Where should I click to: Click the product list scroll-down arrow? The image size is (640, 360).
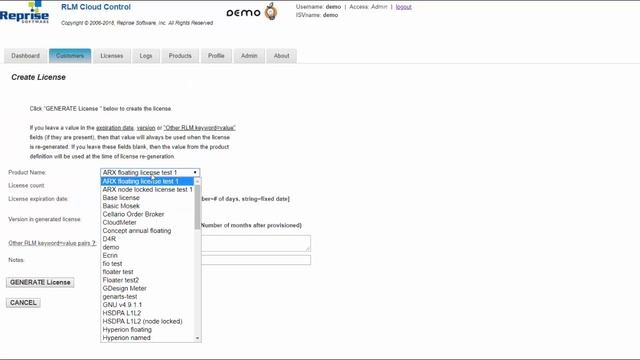pyautogui.click(x=198, y=338)
